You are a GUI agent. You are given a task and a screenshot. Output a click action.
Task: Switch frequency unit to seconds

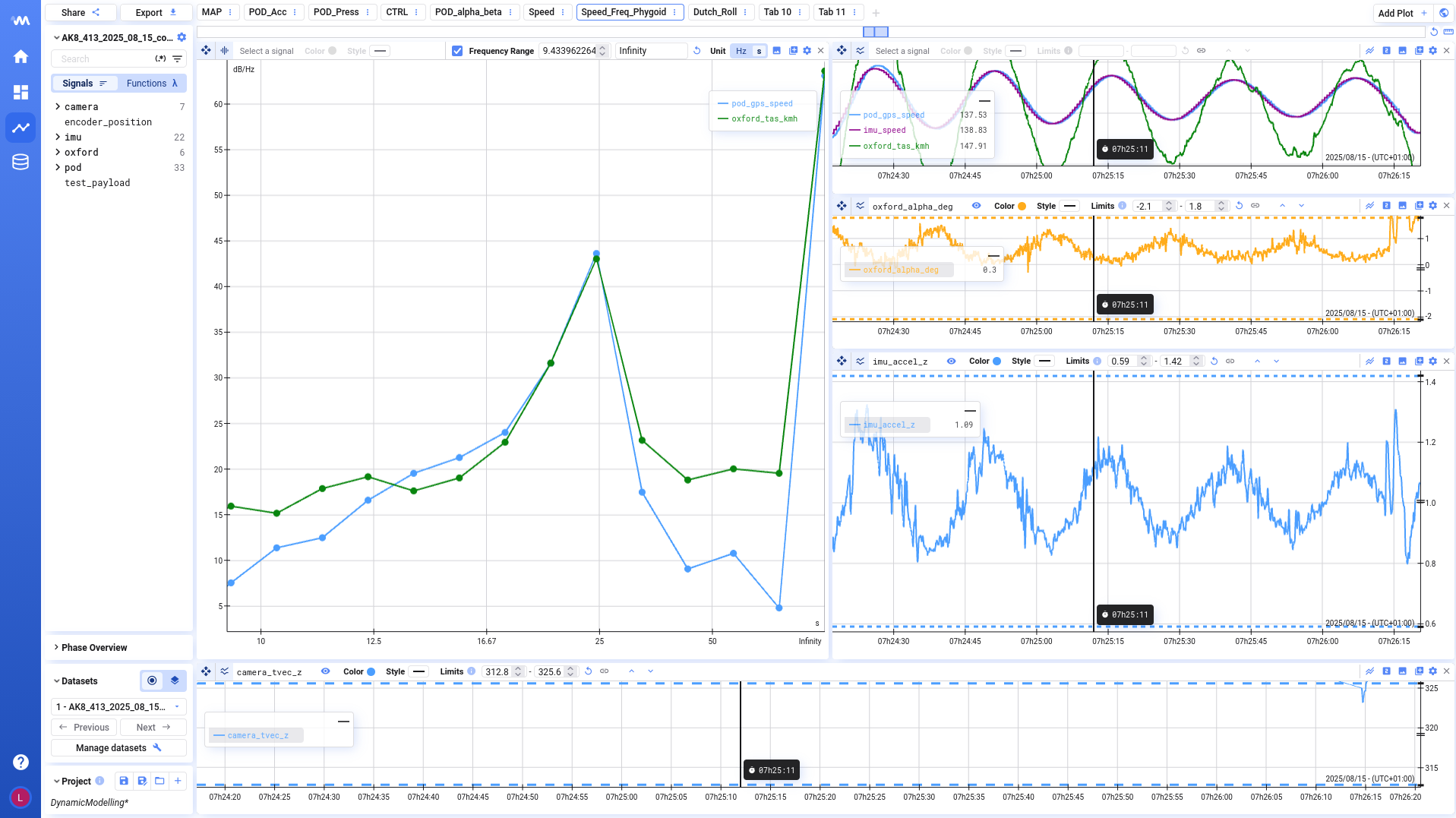[759, 51]
